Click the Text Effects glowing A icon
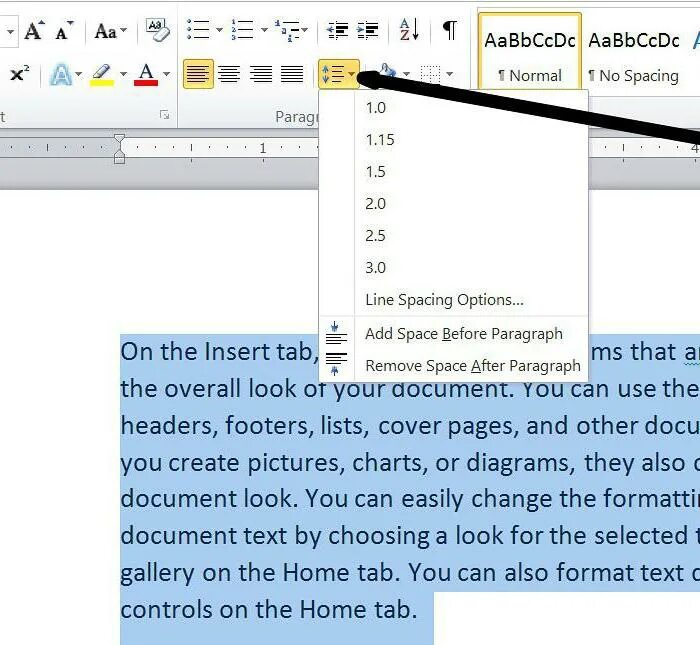The width and height of the screenshot is (700, 645). click(x=62, y=74)
